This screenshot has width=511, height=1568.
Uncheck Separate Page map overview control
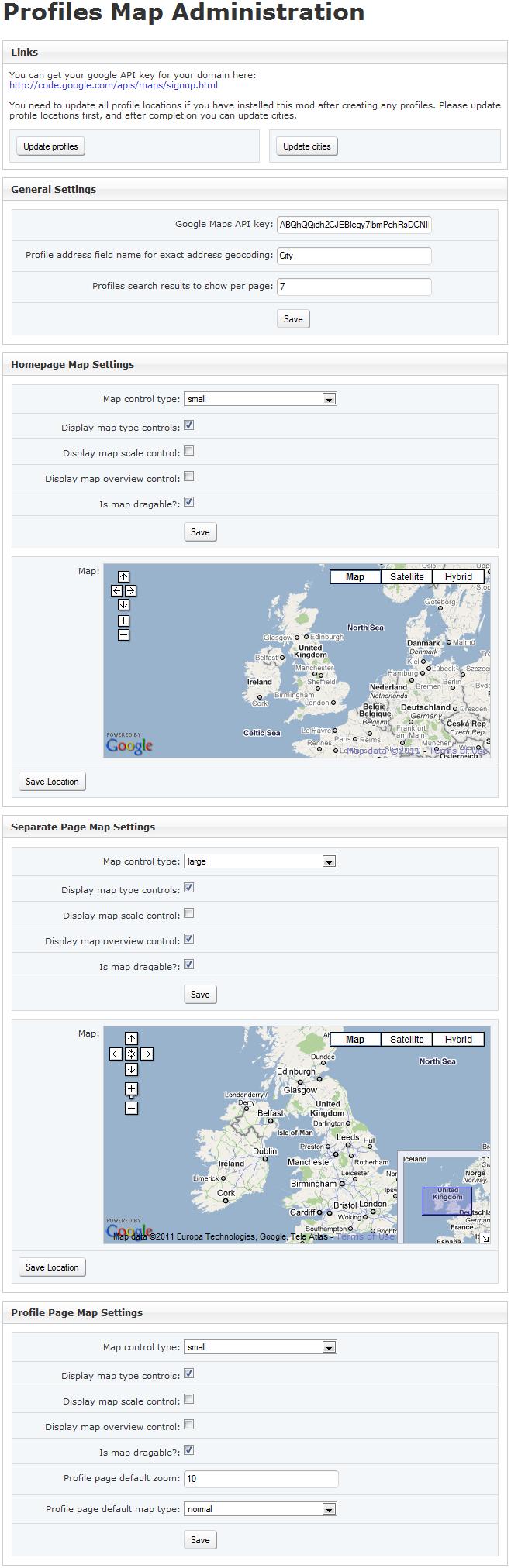click(188, 939)
